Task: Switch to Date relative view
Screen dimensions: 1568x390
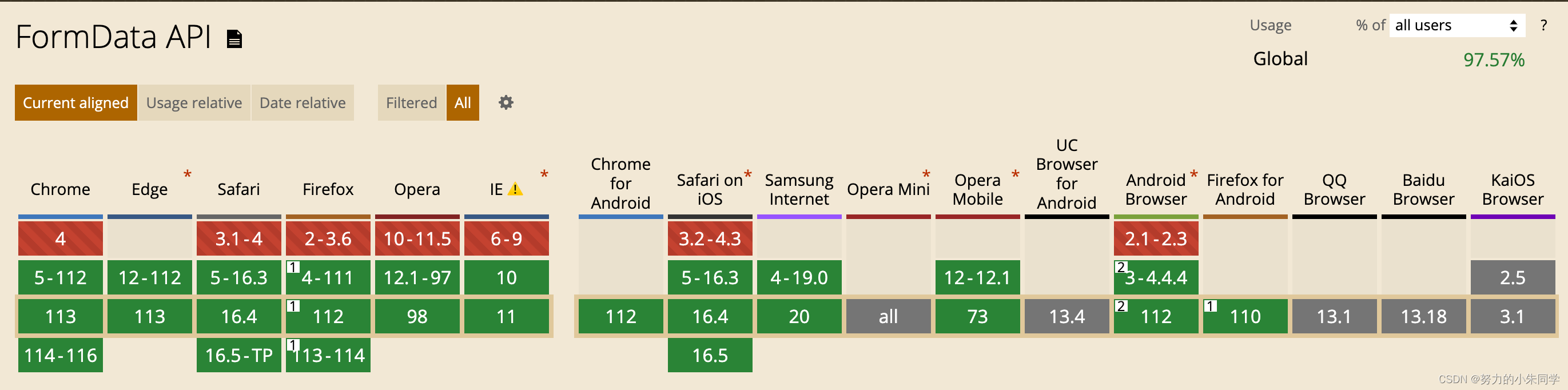Action: 303,103
